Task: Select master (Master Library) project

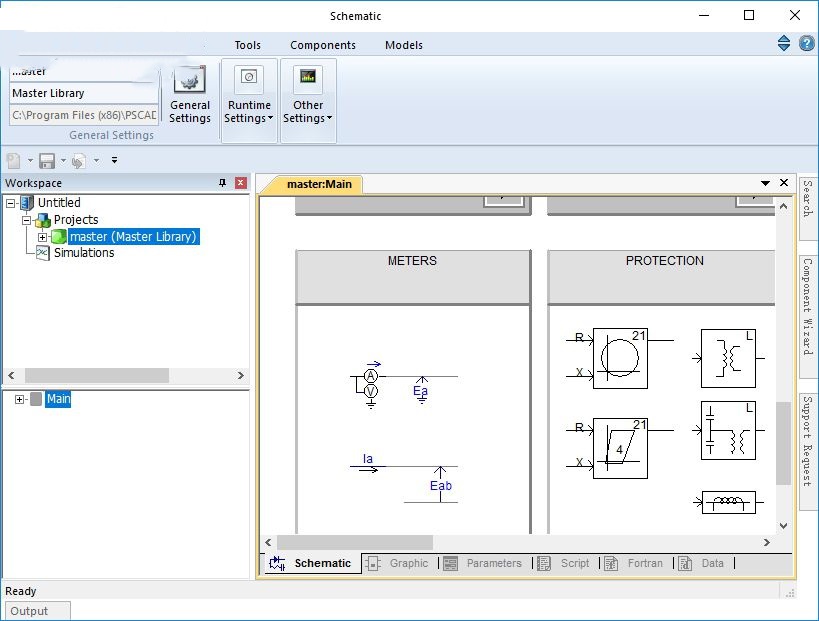Action: tap(133, 237)
